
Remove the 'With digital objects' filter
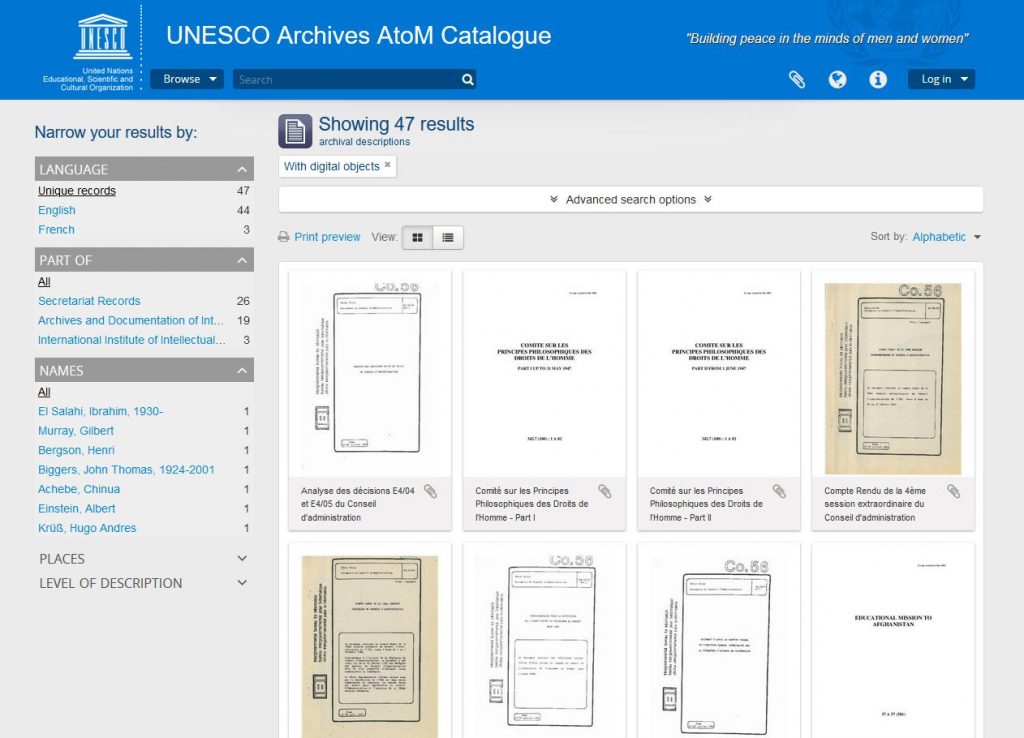388,165
